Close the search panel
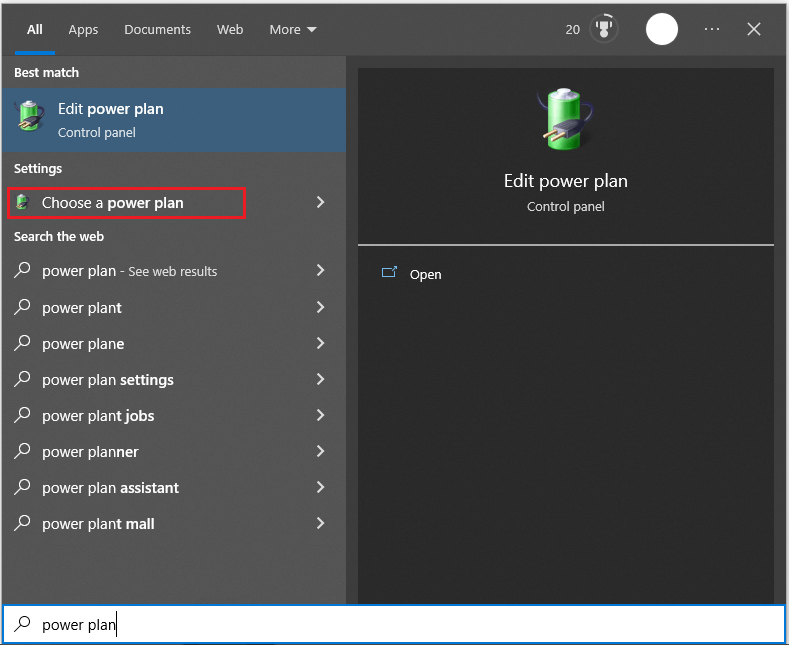 point(754,29)
